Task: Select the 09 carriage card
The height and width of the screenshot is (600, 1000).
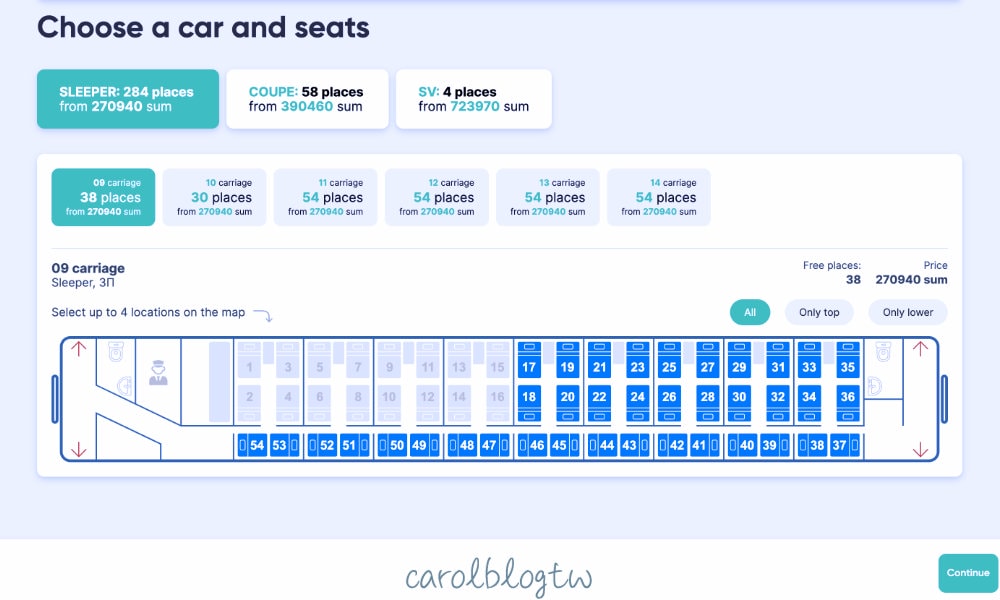Action: (103, 197)
